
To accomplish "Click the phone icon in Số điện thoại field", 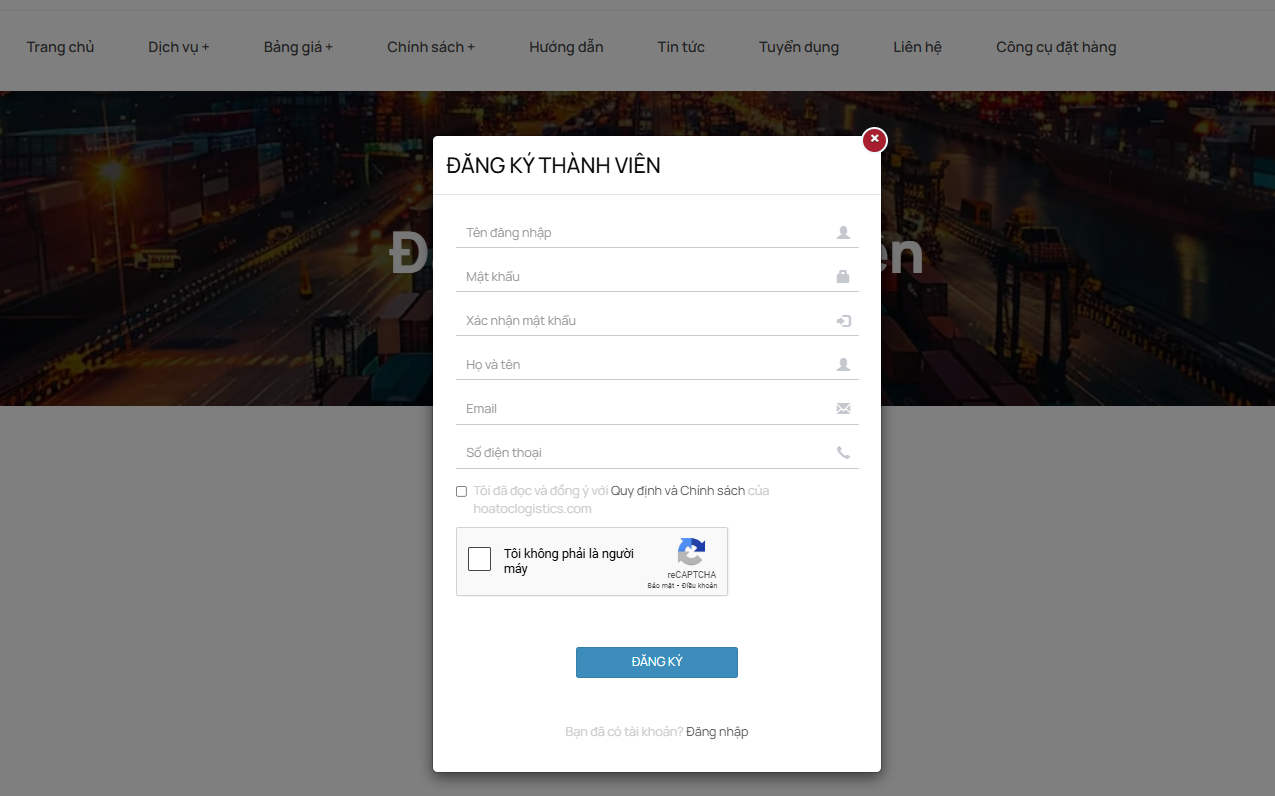I will [x=843, y=453].
